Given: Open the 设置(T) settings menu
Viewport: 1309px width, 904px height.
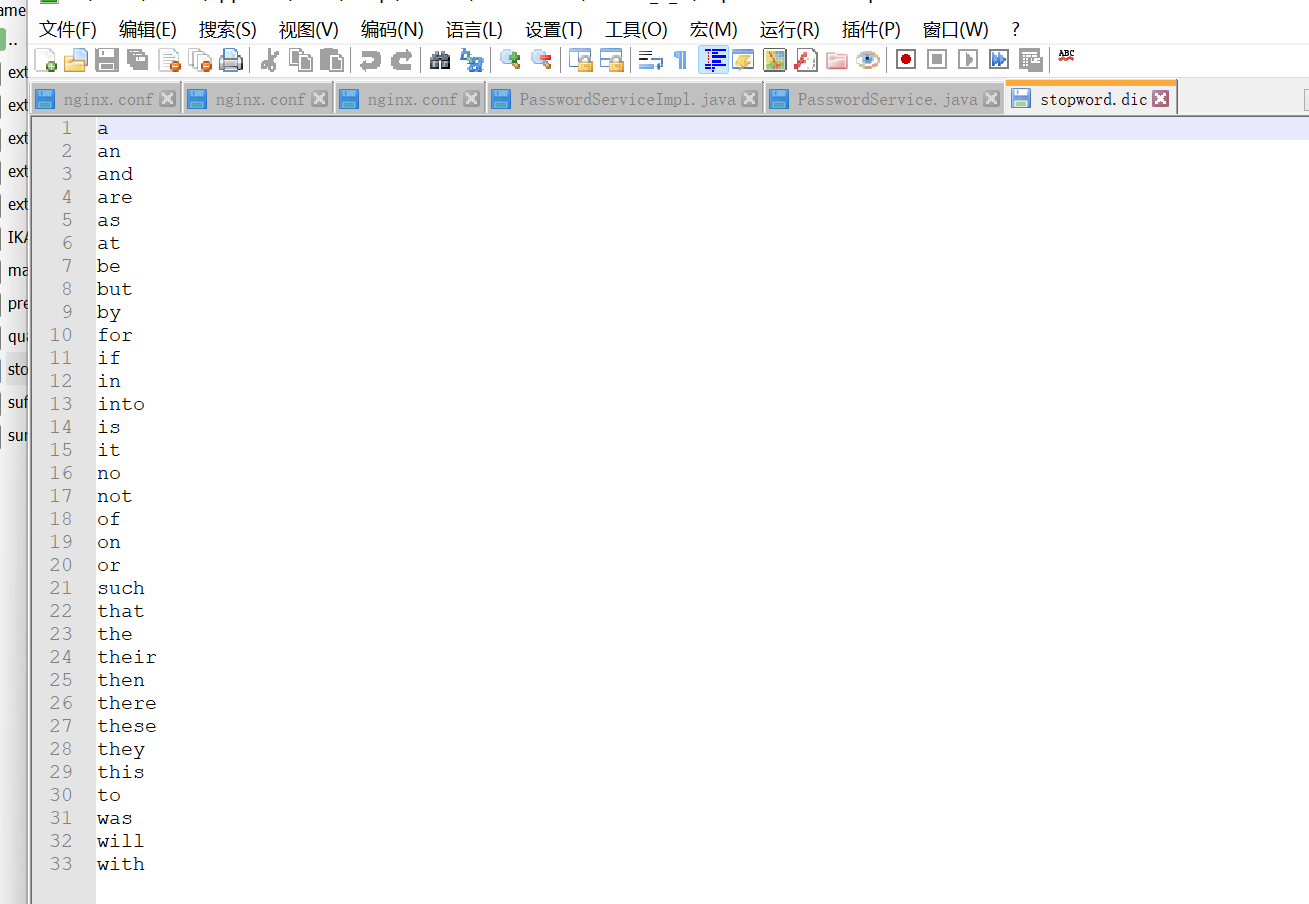Looking at the screenshot, I should point(554,30).
